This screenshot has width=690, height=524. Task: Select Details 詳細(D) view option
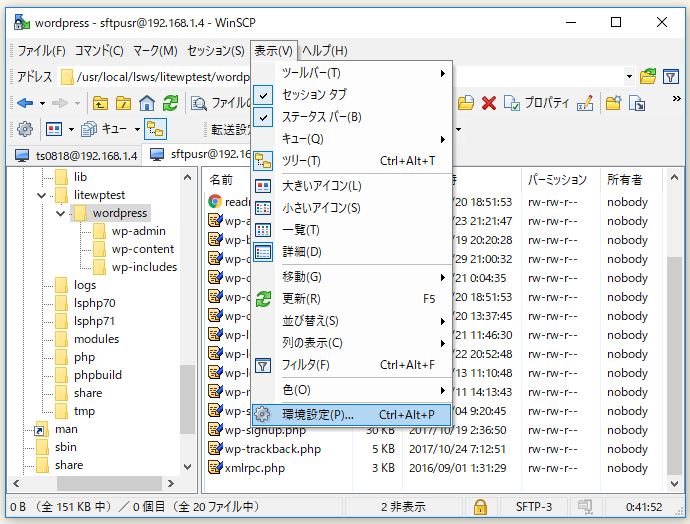(x=352, y=252)
